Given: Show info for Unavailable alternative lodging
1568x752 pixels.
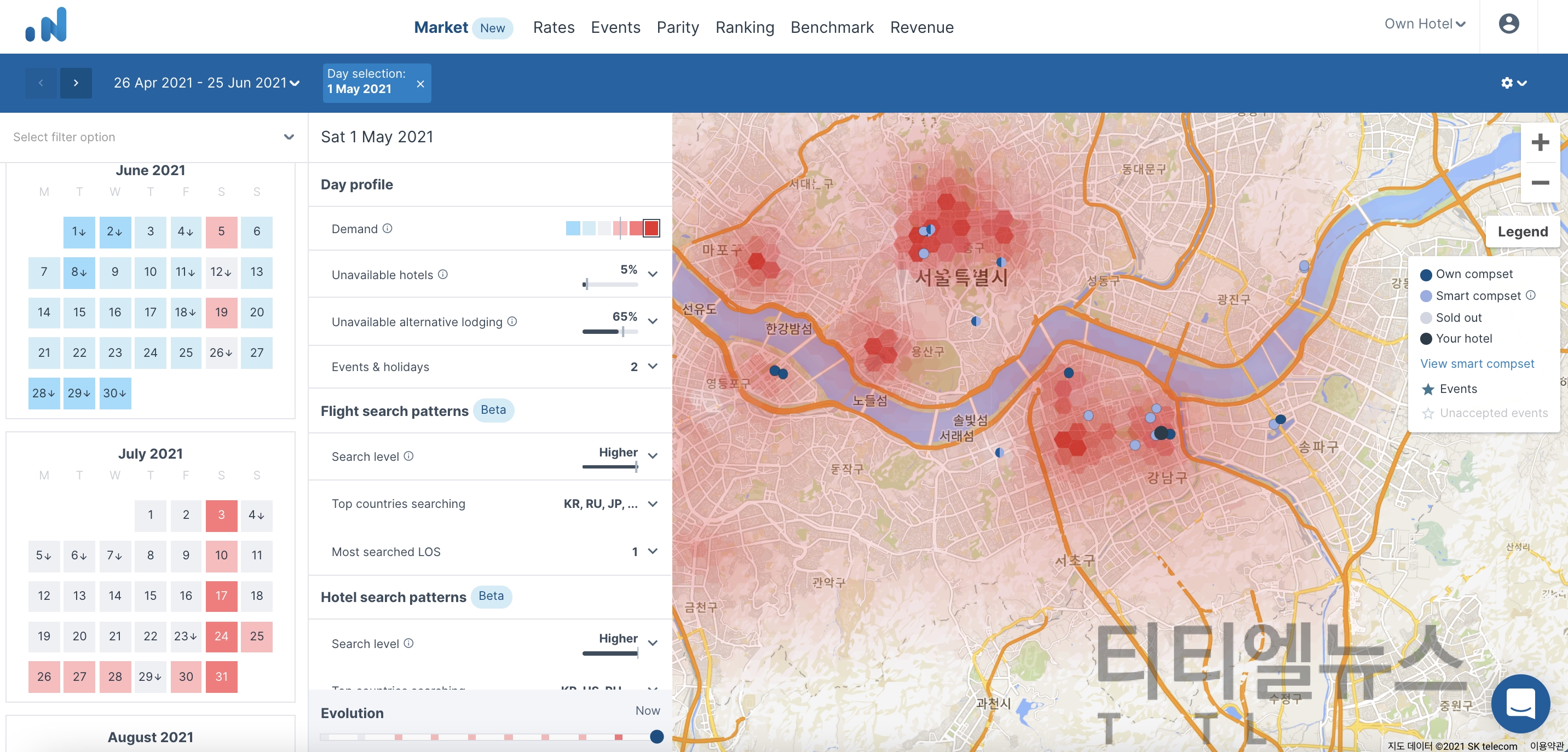Looking at the screenshot, I should [x=512, y=321].
